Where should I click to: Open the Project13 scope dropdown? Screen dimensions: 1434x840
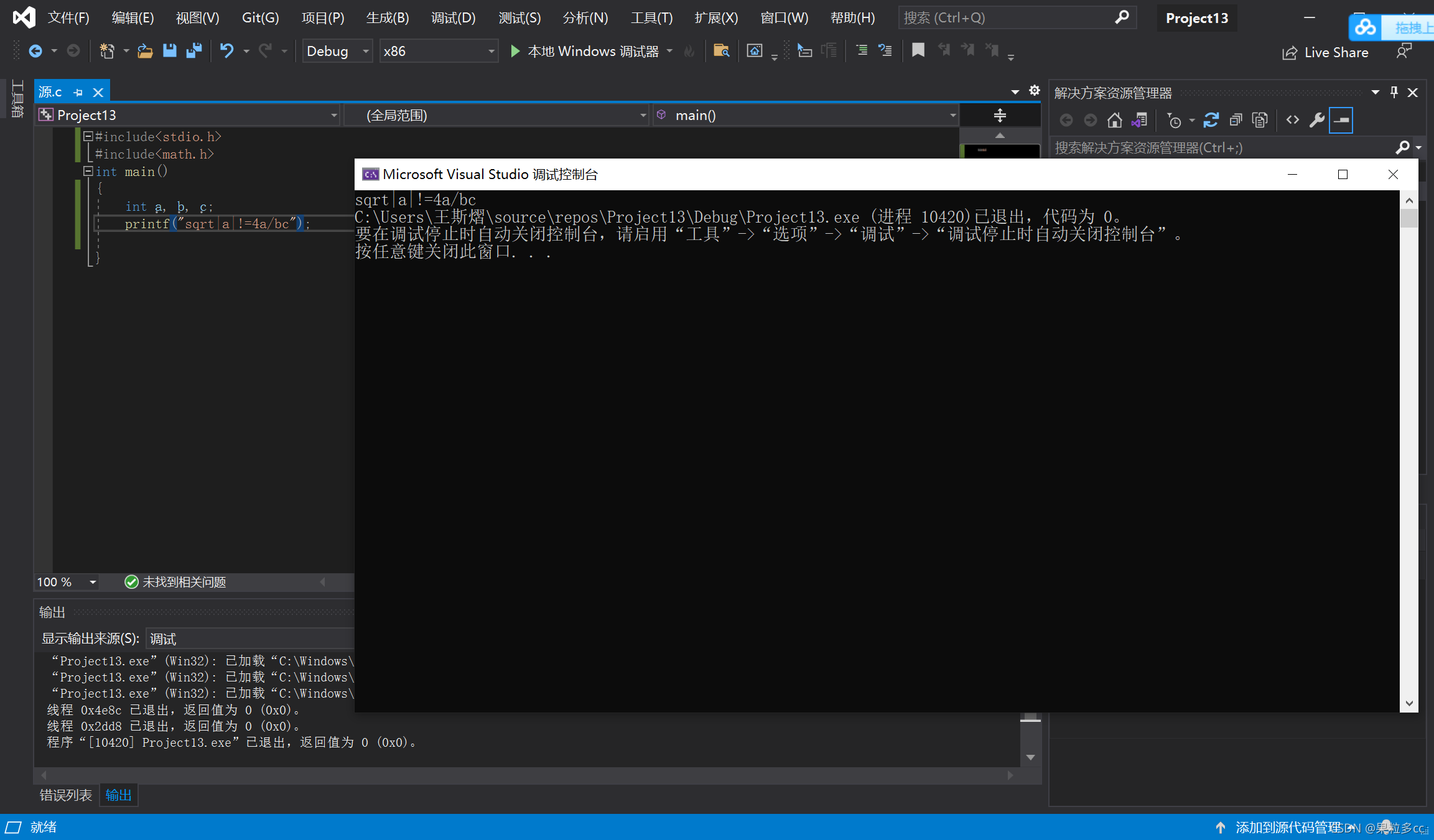point(188,115)
